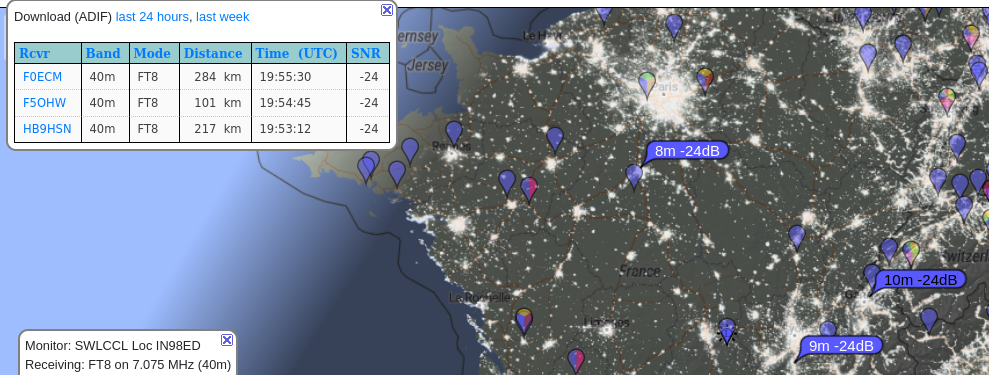Screen dimensions: 989x375
Task: Select the marker beside the 8m -24dB label
Action: (634, 176)
